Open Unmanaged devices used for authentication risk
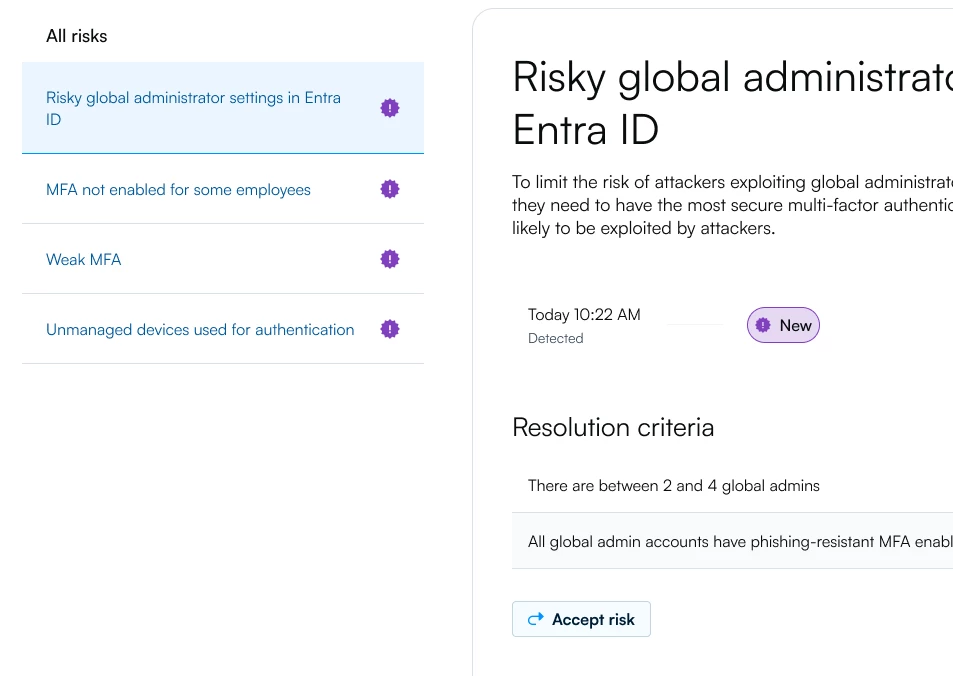This screenshot has width=953, height=676. 200,330
